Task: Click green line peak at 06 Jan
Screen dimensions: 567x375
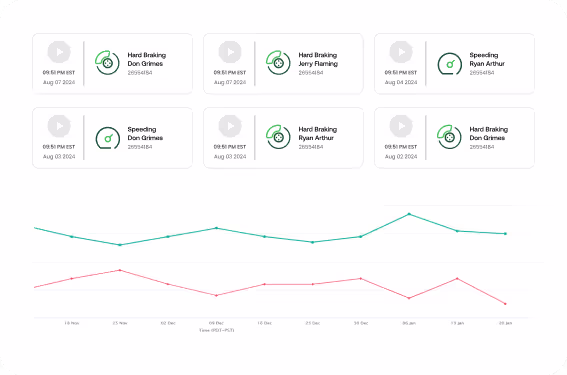Action: pos(409,214)
